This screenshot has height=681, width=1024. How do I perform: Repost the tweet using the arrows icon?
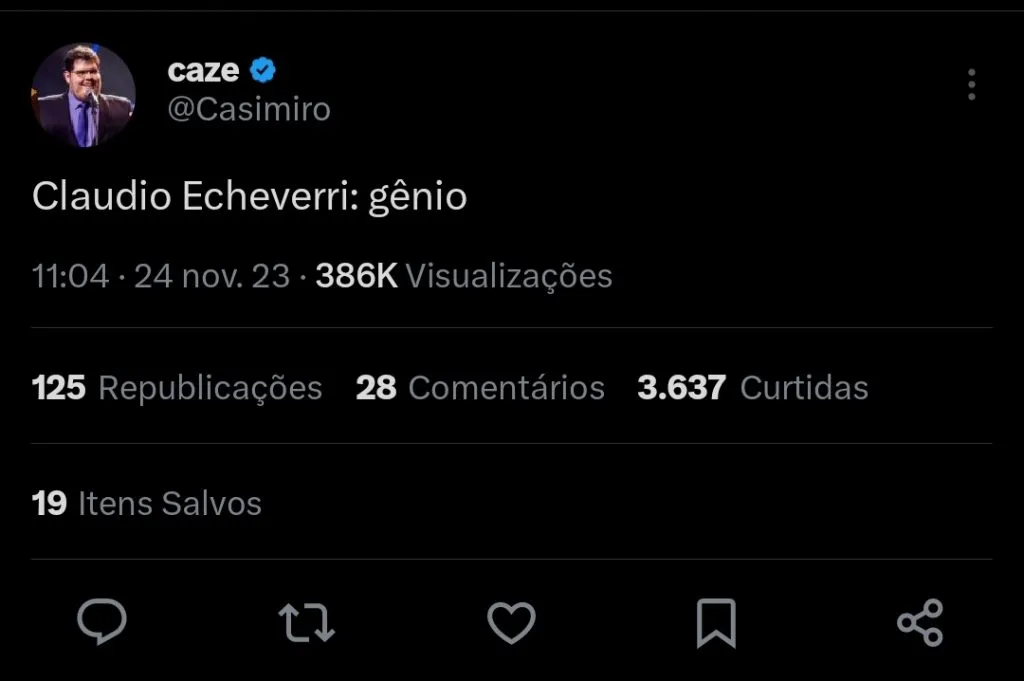click(306, 622)
